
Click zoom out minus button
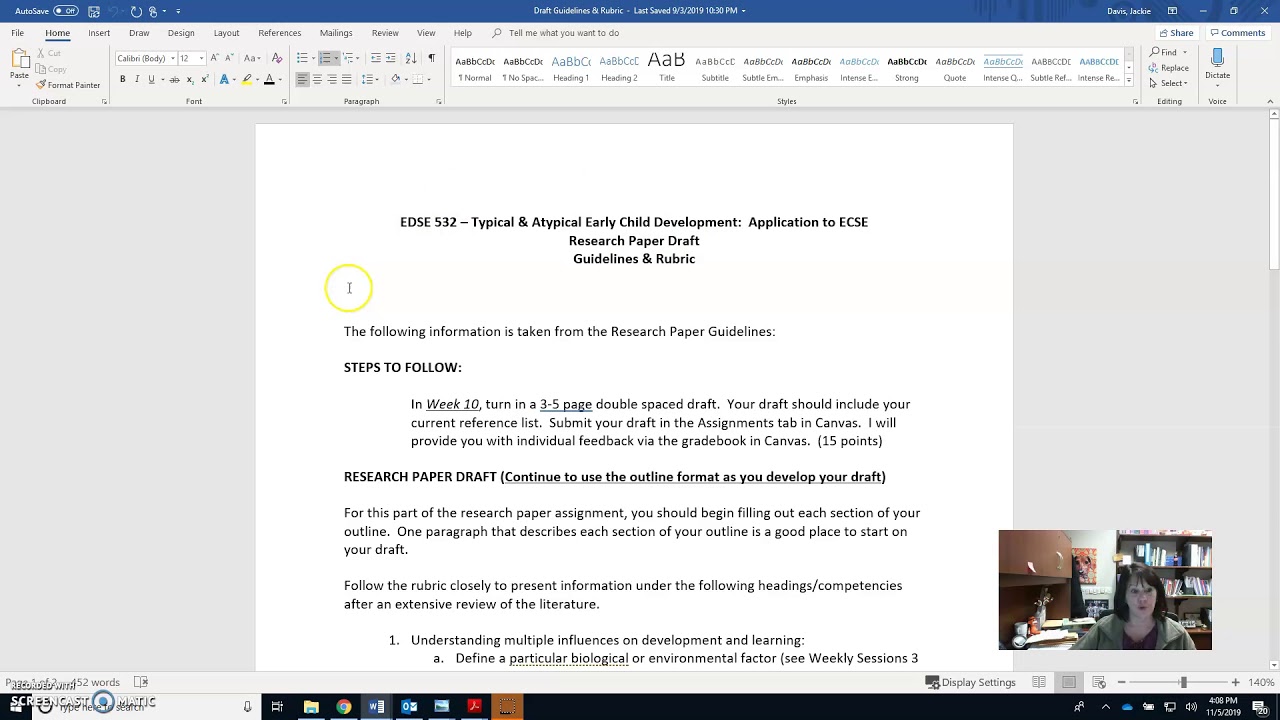(1121, 682)
